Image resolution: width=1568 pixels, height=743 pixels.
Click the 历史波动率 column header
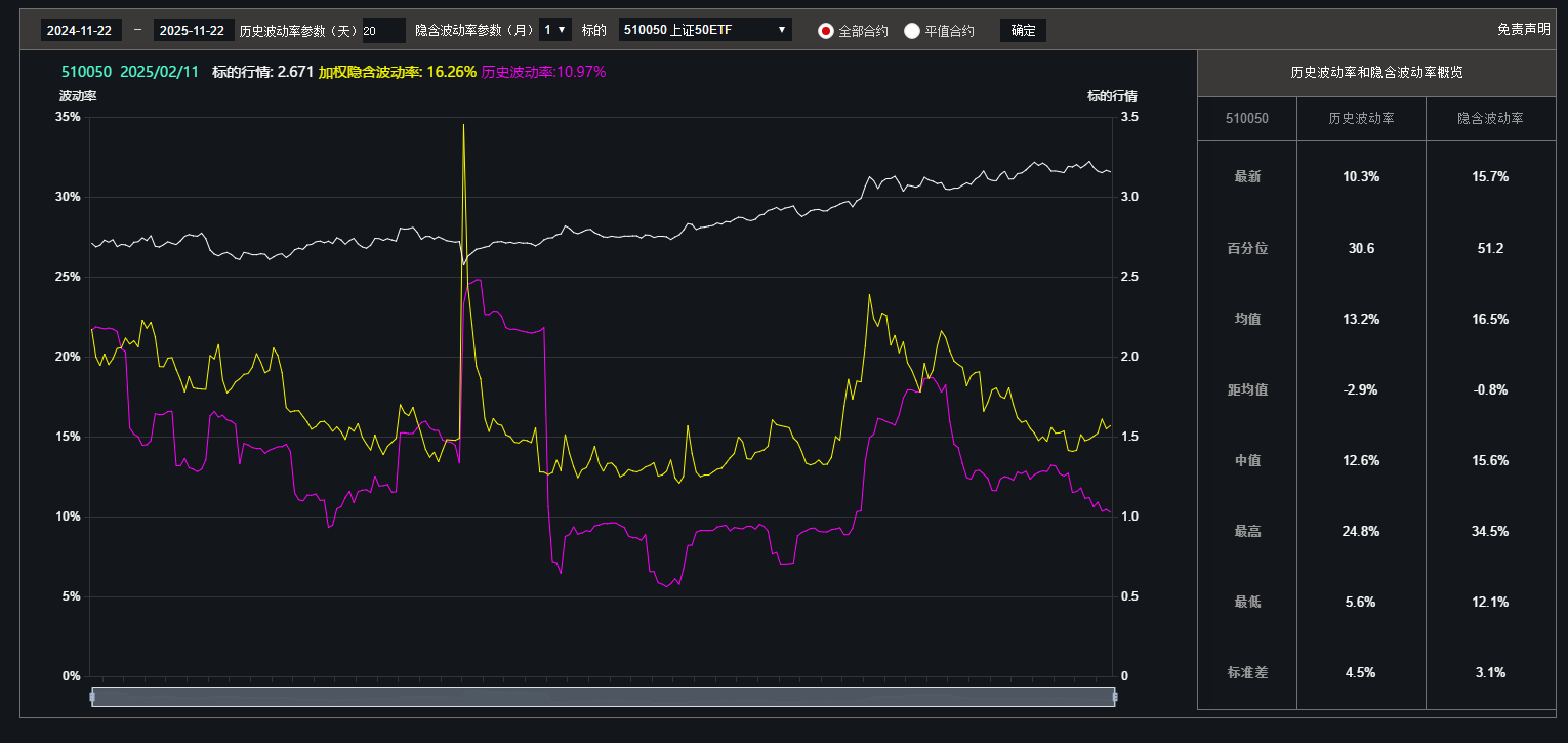coord(1361,119)
